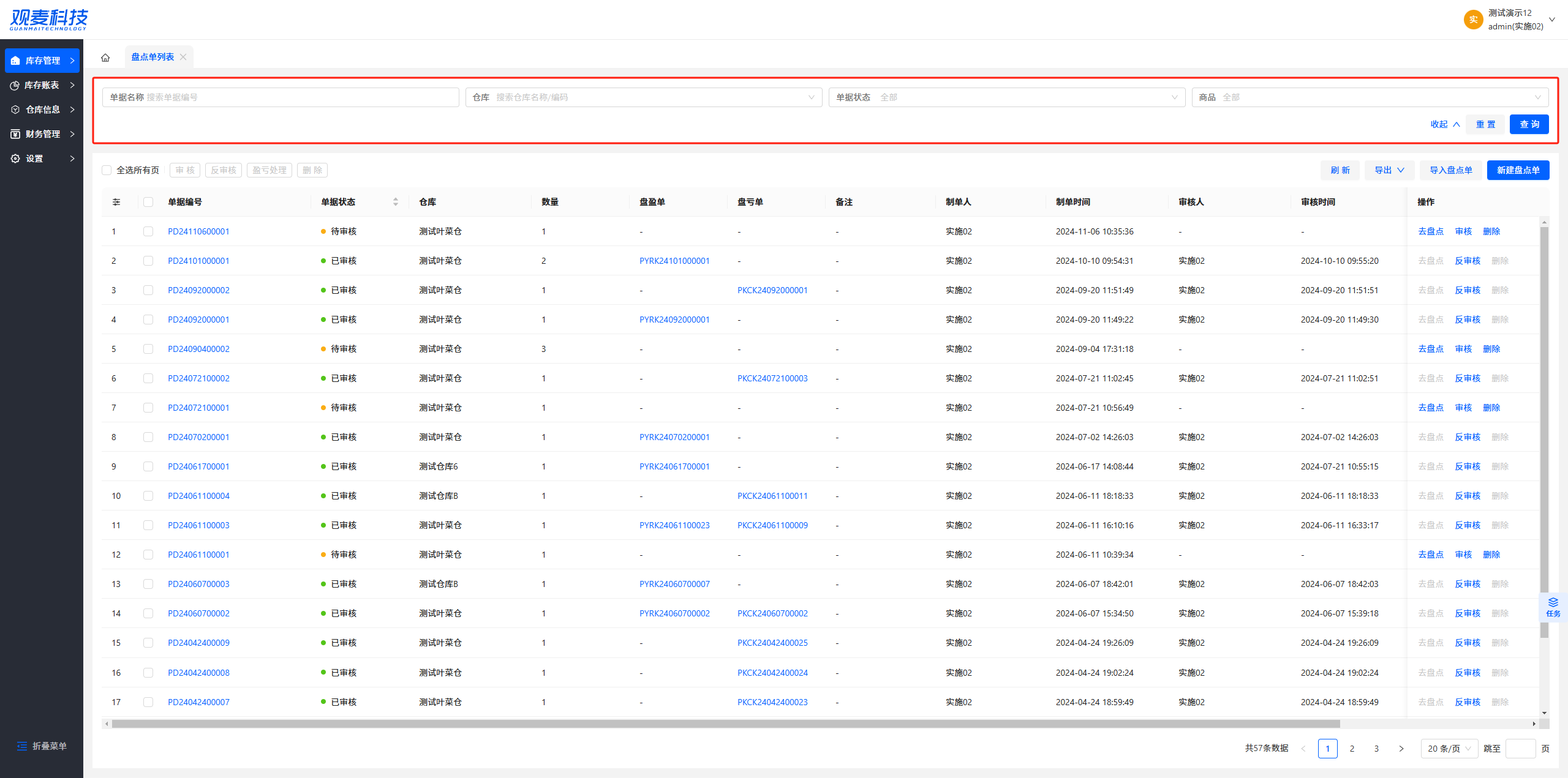Click the home icon tab
The width and height of the screenshot is (1568, 778).
pos(105,58)
